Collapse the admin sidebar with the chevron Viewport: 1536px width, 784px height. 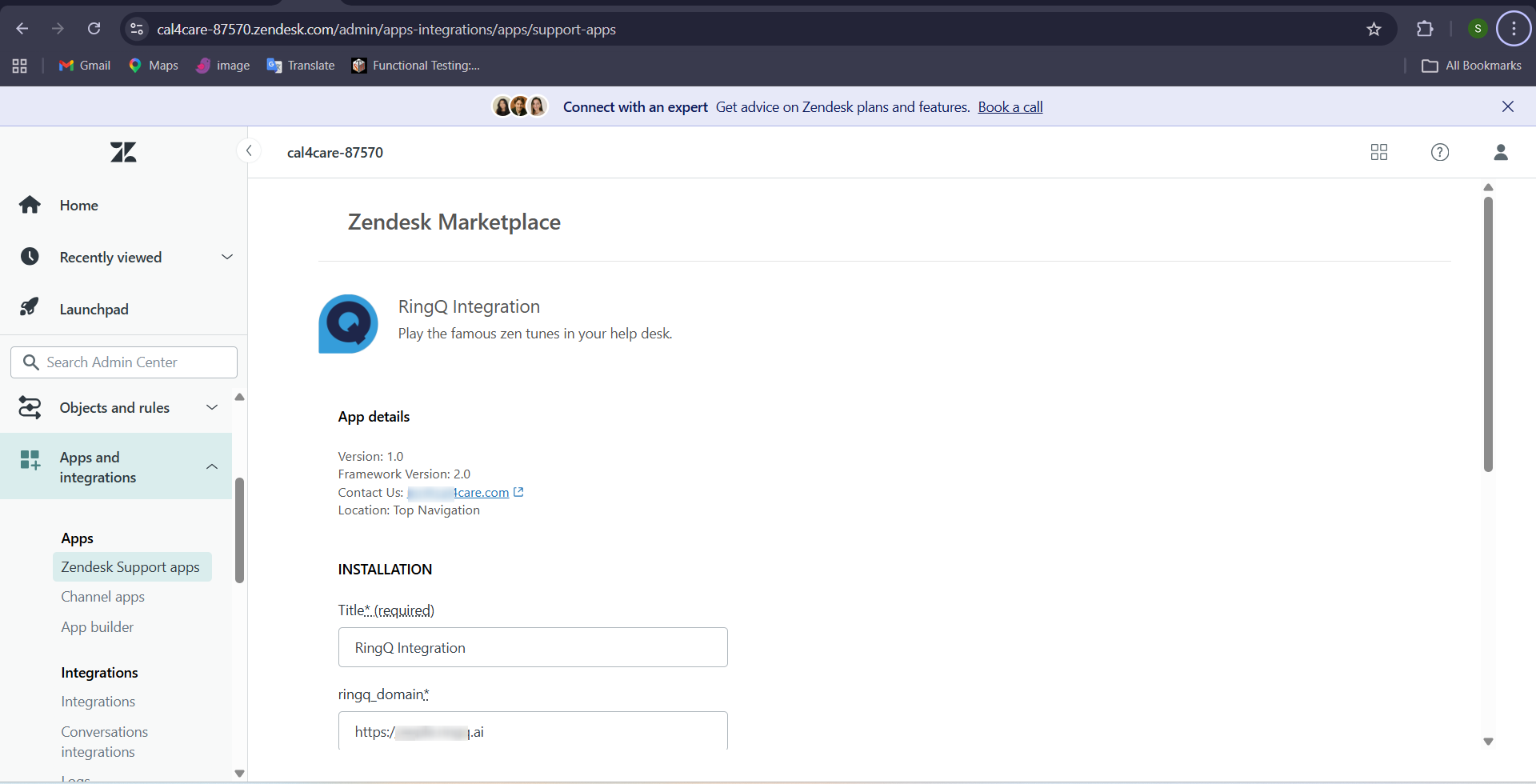(249, 150)
